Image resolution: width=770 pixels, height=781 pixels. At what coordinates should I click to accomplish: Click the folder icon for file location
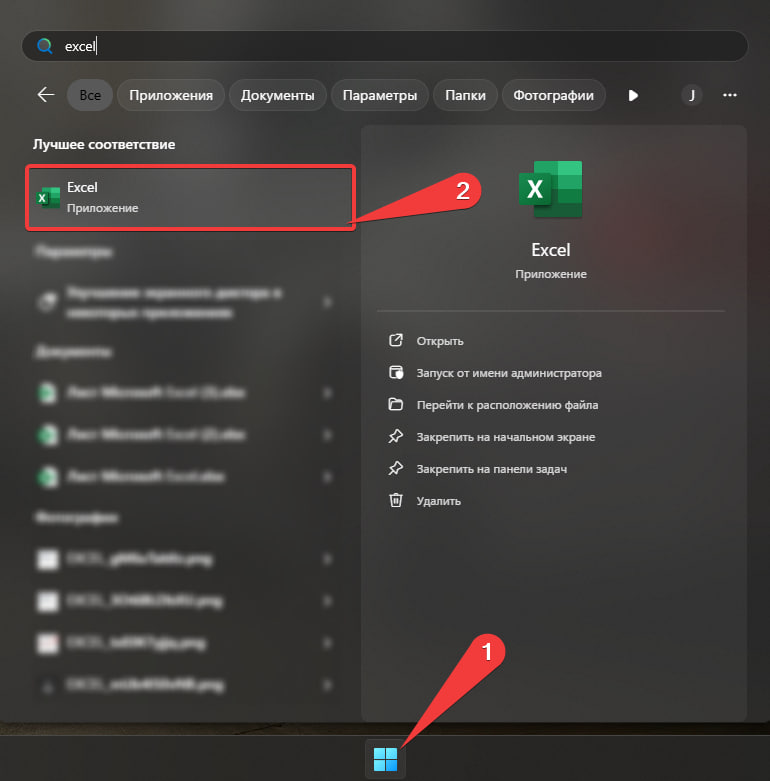pos(396,405)
